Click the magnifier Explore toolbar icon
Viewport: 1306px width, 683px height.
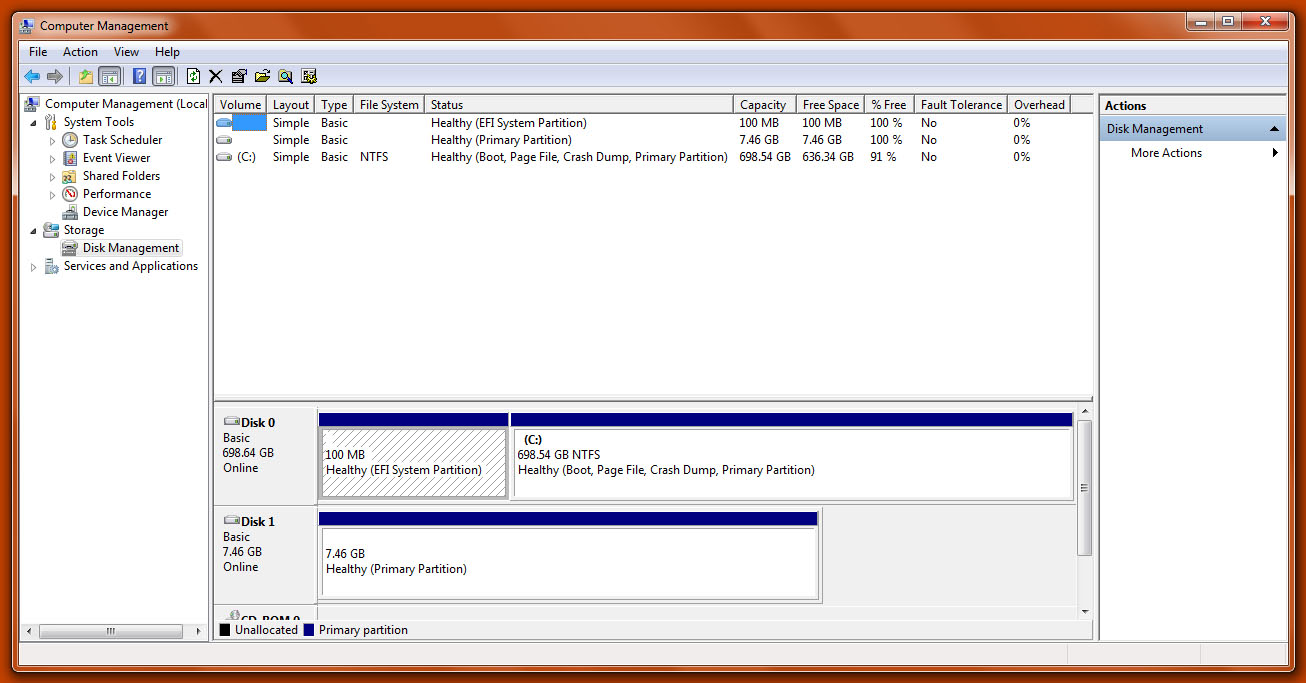285,76
